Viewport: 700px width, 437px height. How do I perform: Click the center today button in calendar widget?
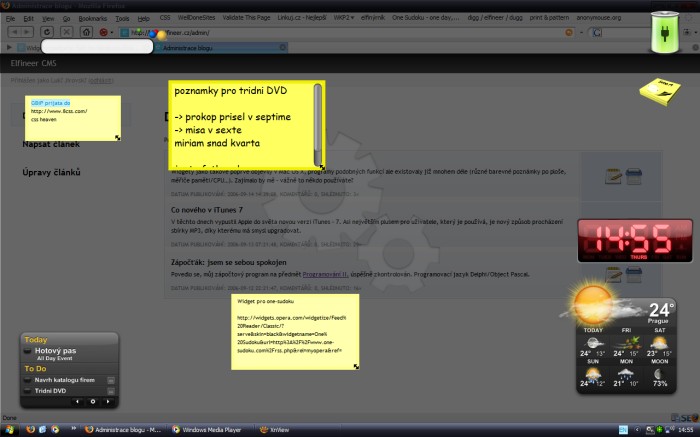(93, 402)
